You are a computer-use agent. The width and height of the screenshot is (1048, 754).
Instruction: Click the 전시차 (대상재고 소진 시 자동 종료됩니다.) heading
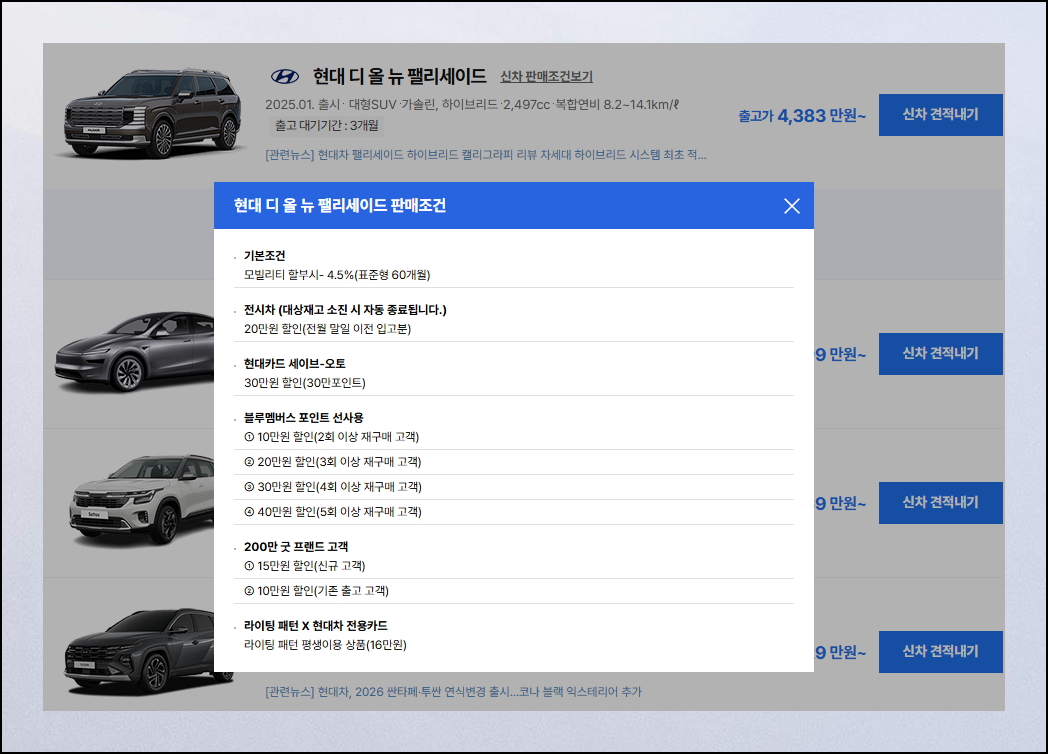tap(345, 310)
